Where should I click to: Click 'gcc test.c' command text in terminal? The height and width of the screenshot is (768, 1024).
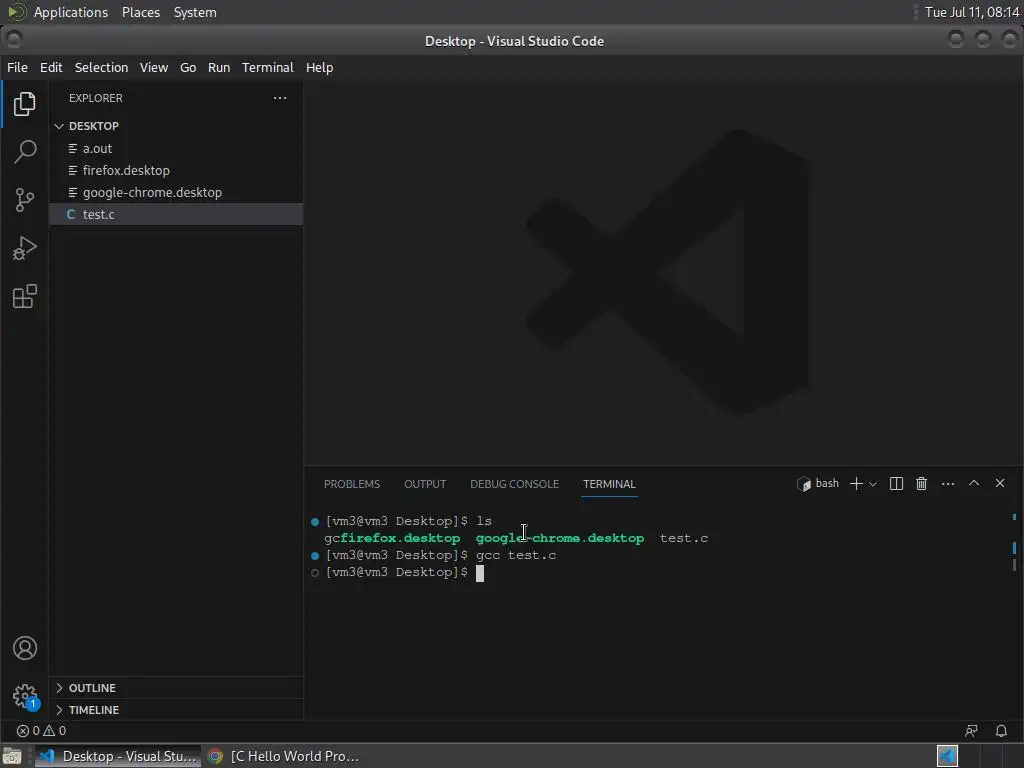[516, 556]
